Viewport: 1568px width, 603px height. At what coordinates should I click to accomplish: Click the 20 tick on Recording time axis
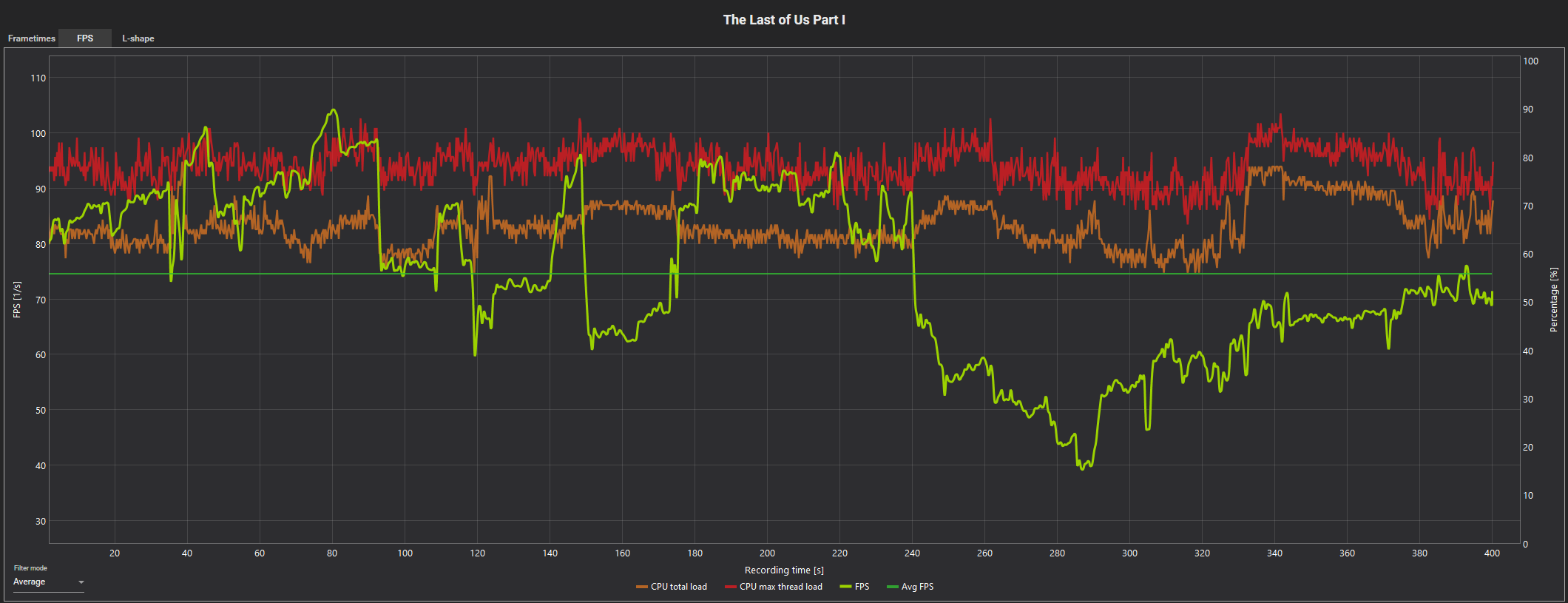click(x=115, y=553)
